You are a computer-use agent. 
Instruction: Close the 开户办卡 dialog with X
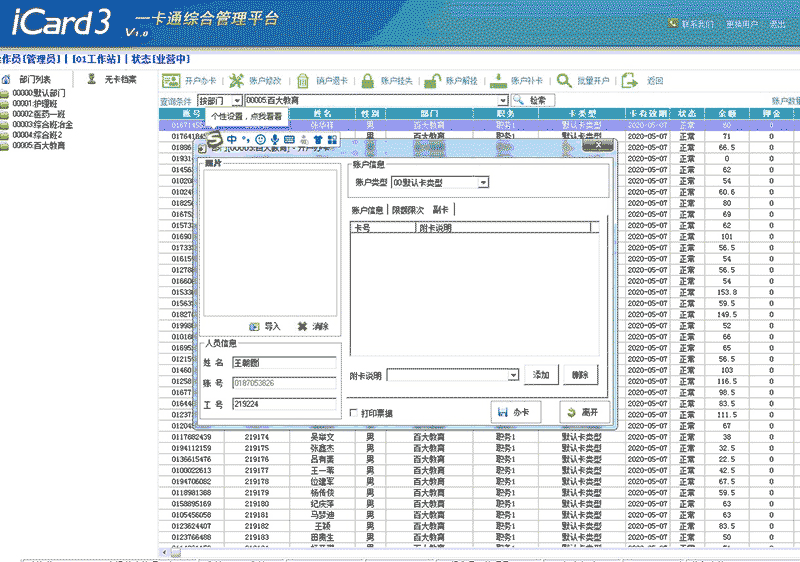(x=598, y=145)
